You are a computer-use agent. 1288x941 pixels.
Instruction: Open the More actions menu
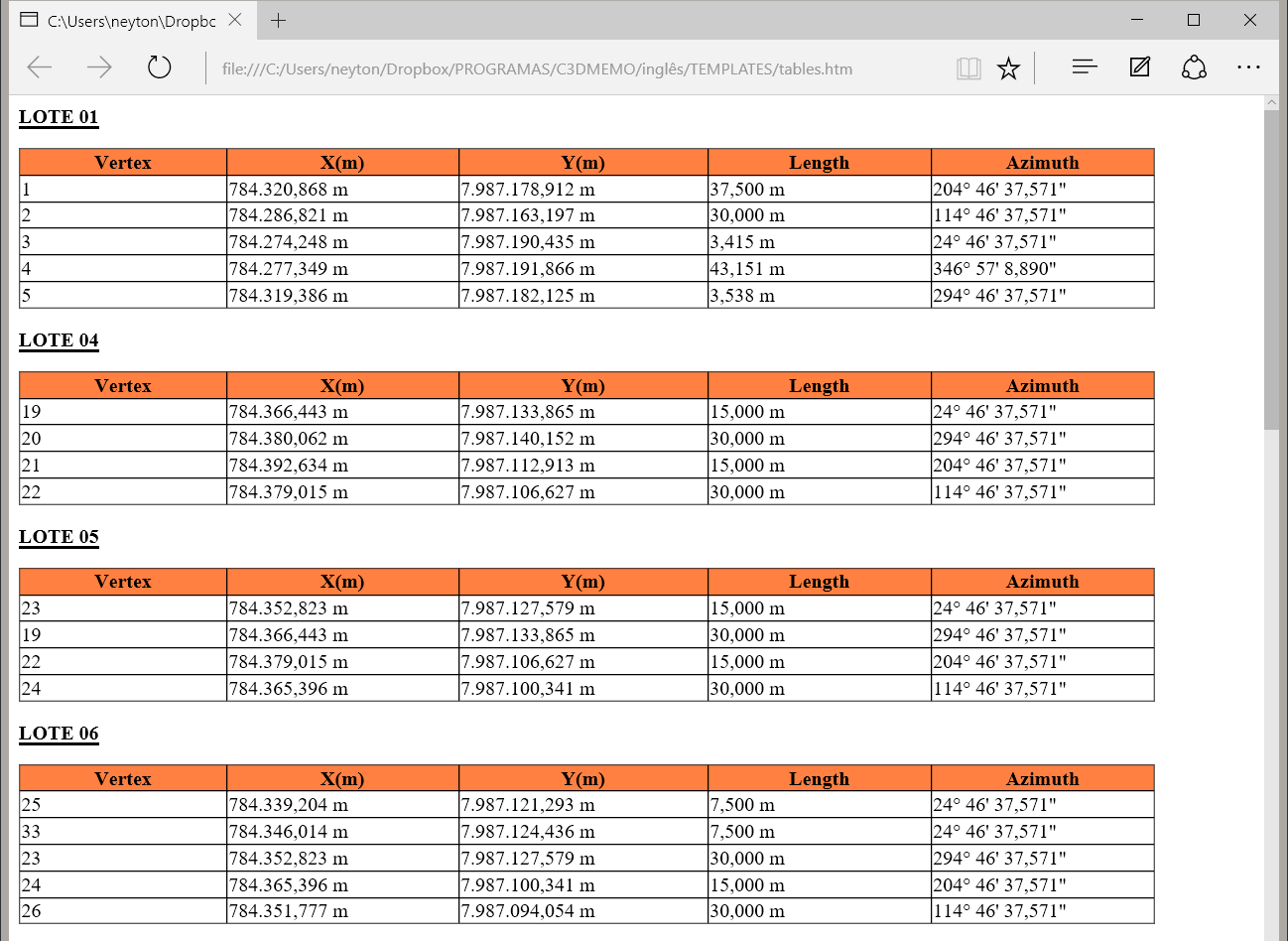click(x=1248, y=67)
